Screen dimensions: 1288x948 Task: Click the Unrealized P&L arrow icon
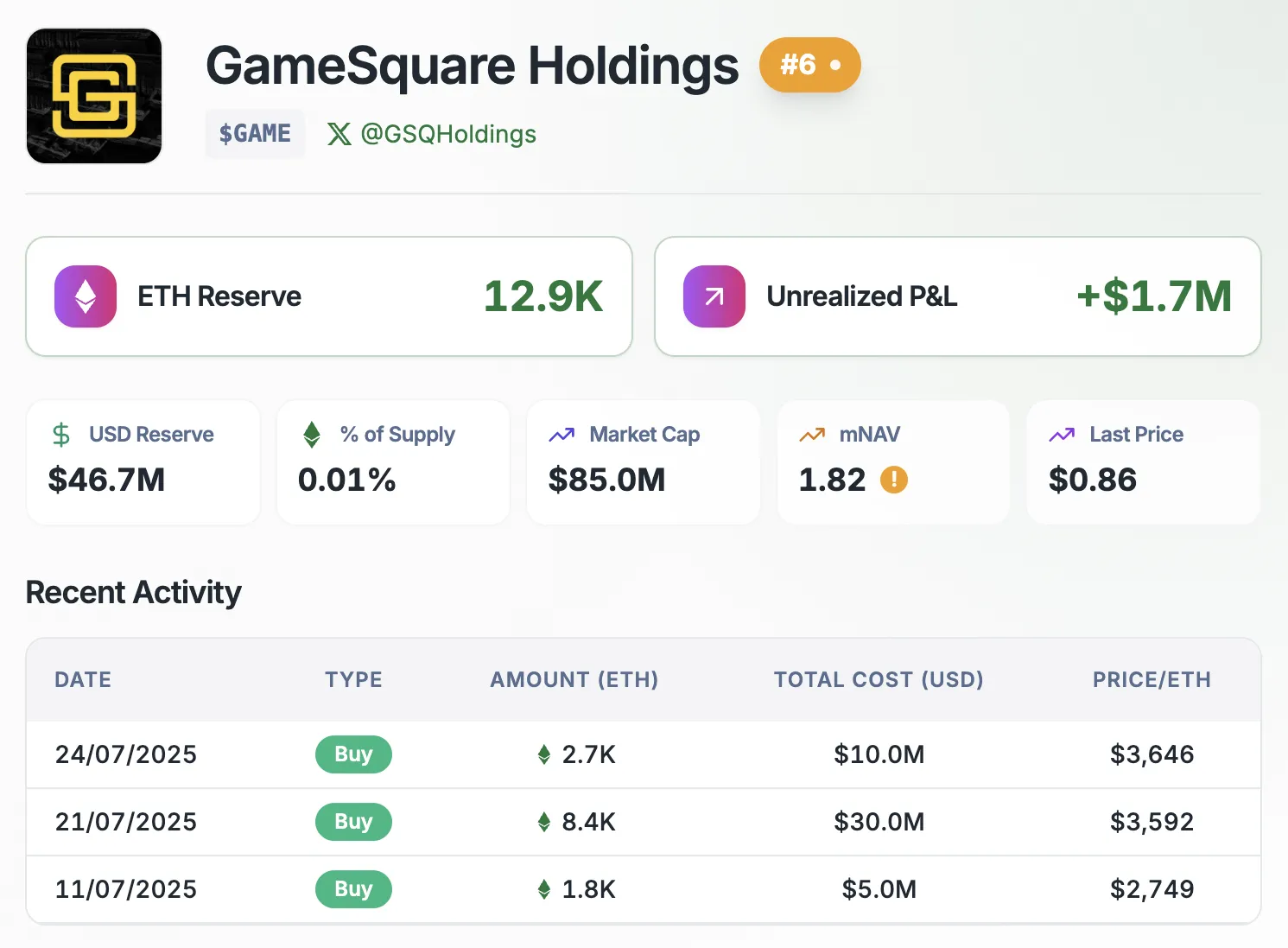pyautogui.click(x=713, y=296)
